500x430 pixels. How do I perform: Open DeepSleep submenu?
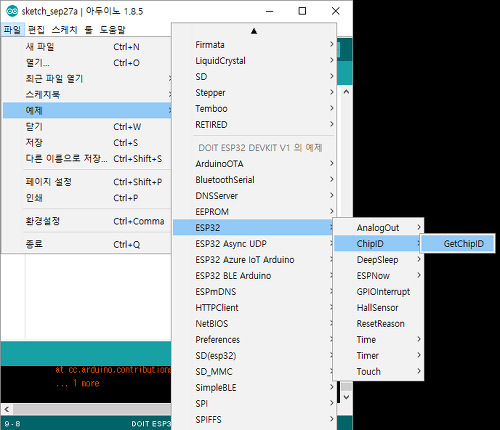(x=378, y=260)
